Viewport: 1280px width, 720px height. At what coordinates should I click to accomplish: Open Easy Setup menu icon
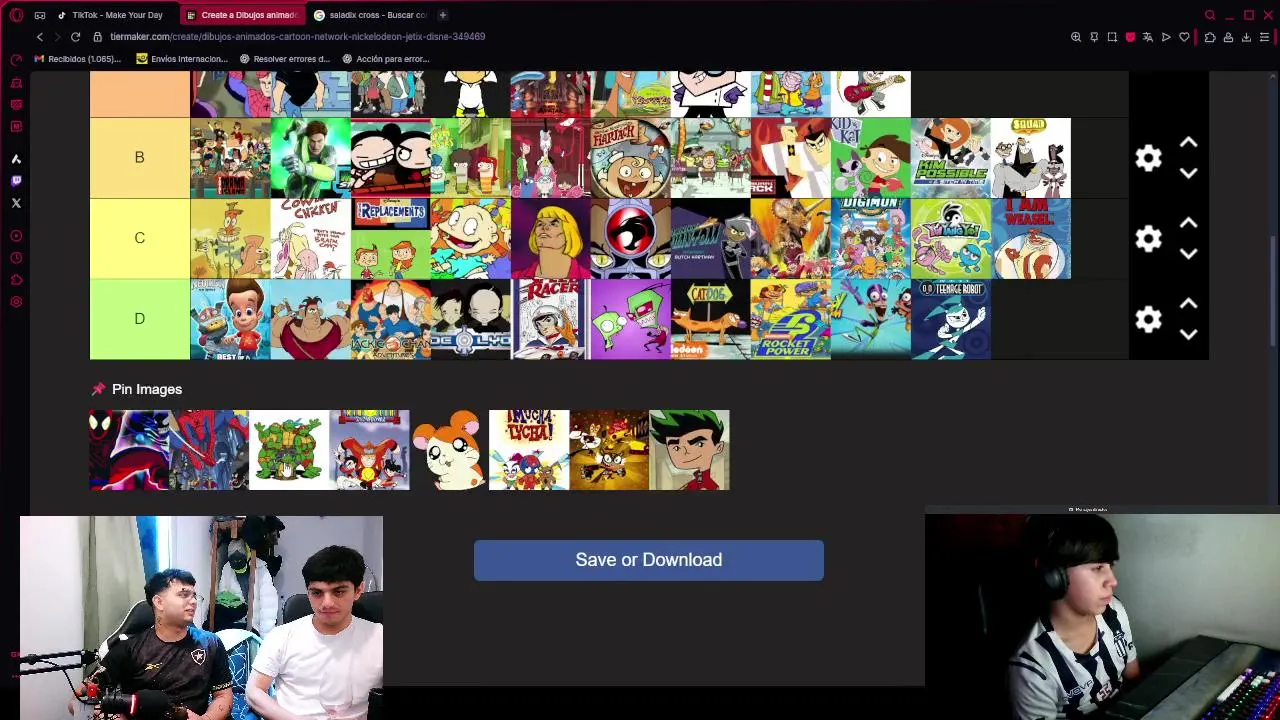1264,37
